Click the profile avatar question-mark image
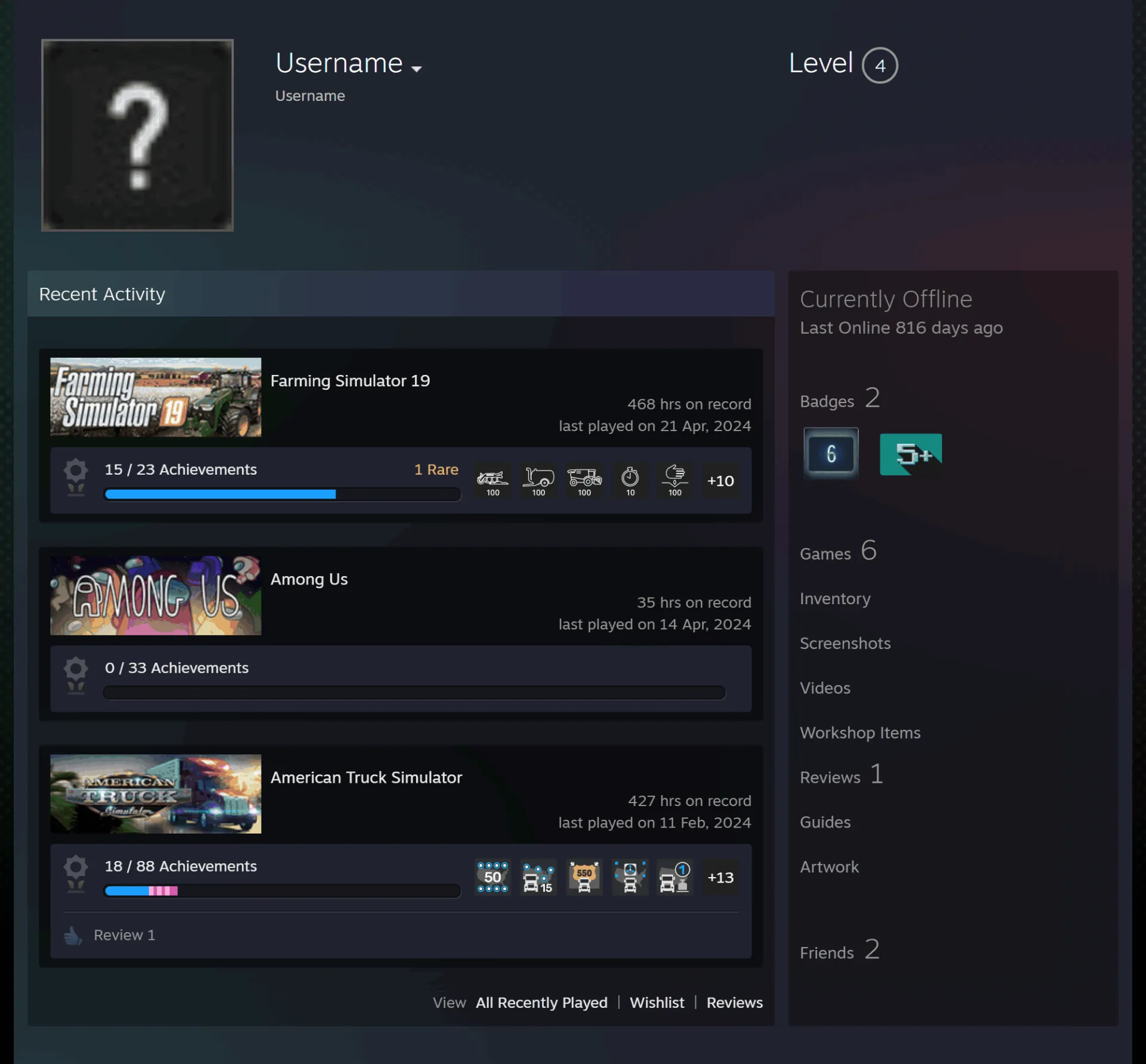The height and width of the screenshot is (1064, 1146). tap(137, 136)
